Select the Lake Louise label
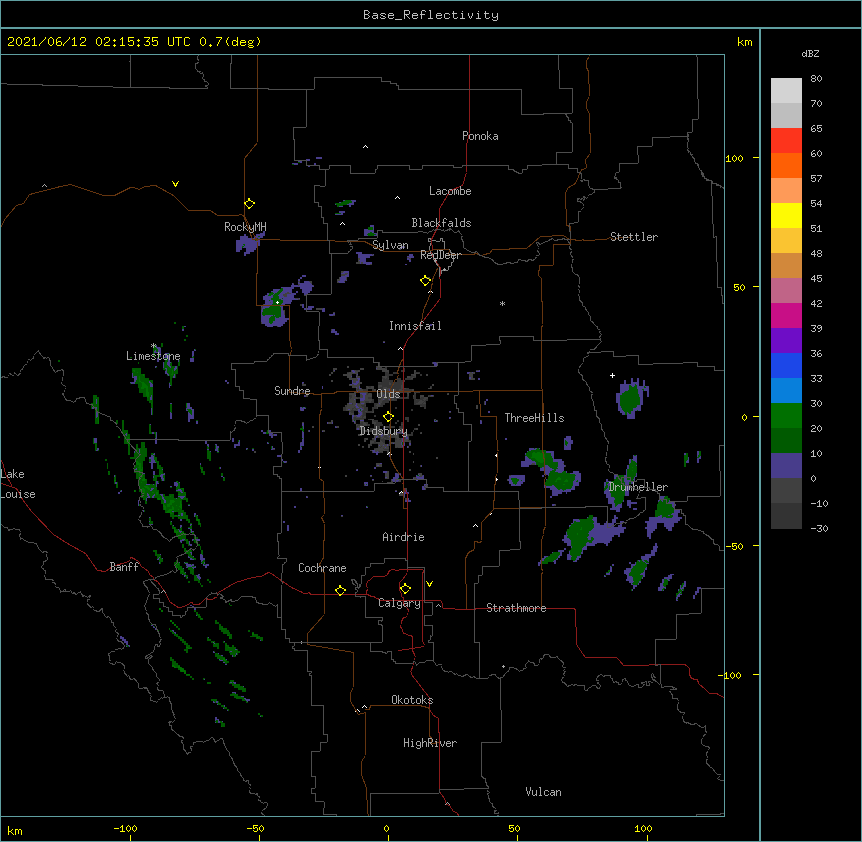The image size is (862, 842). pos(18,484)
